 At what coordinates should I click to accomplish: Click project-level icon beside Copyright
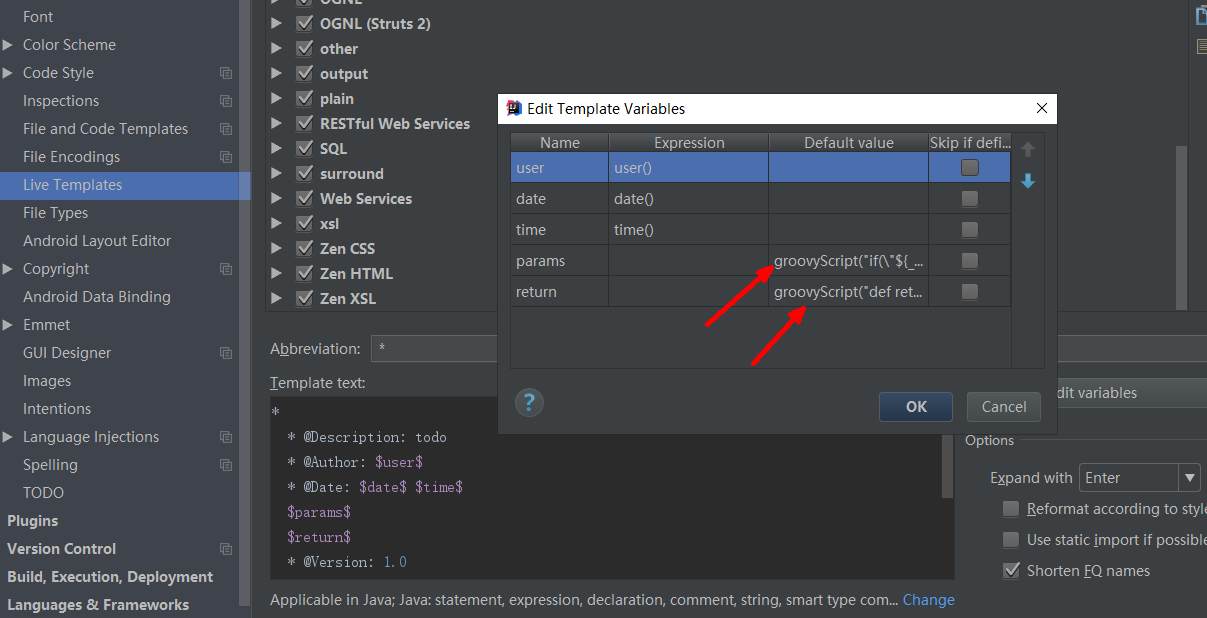pos(226,269)
